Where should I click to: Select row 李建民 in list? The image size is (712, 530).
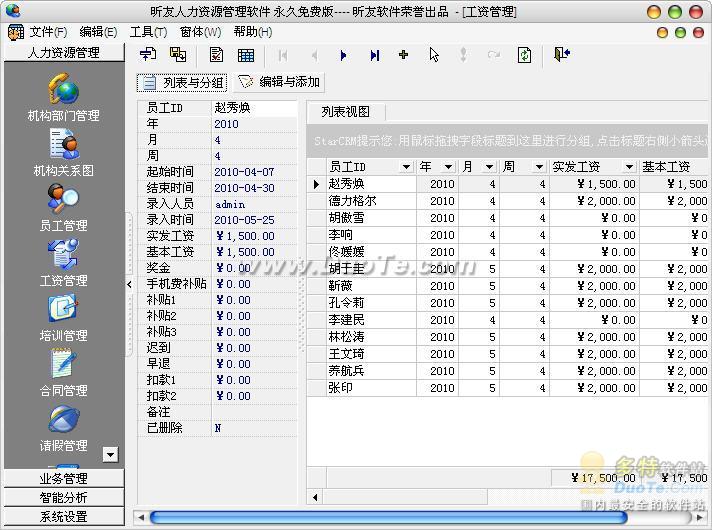coord(507,320)
